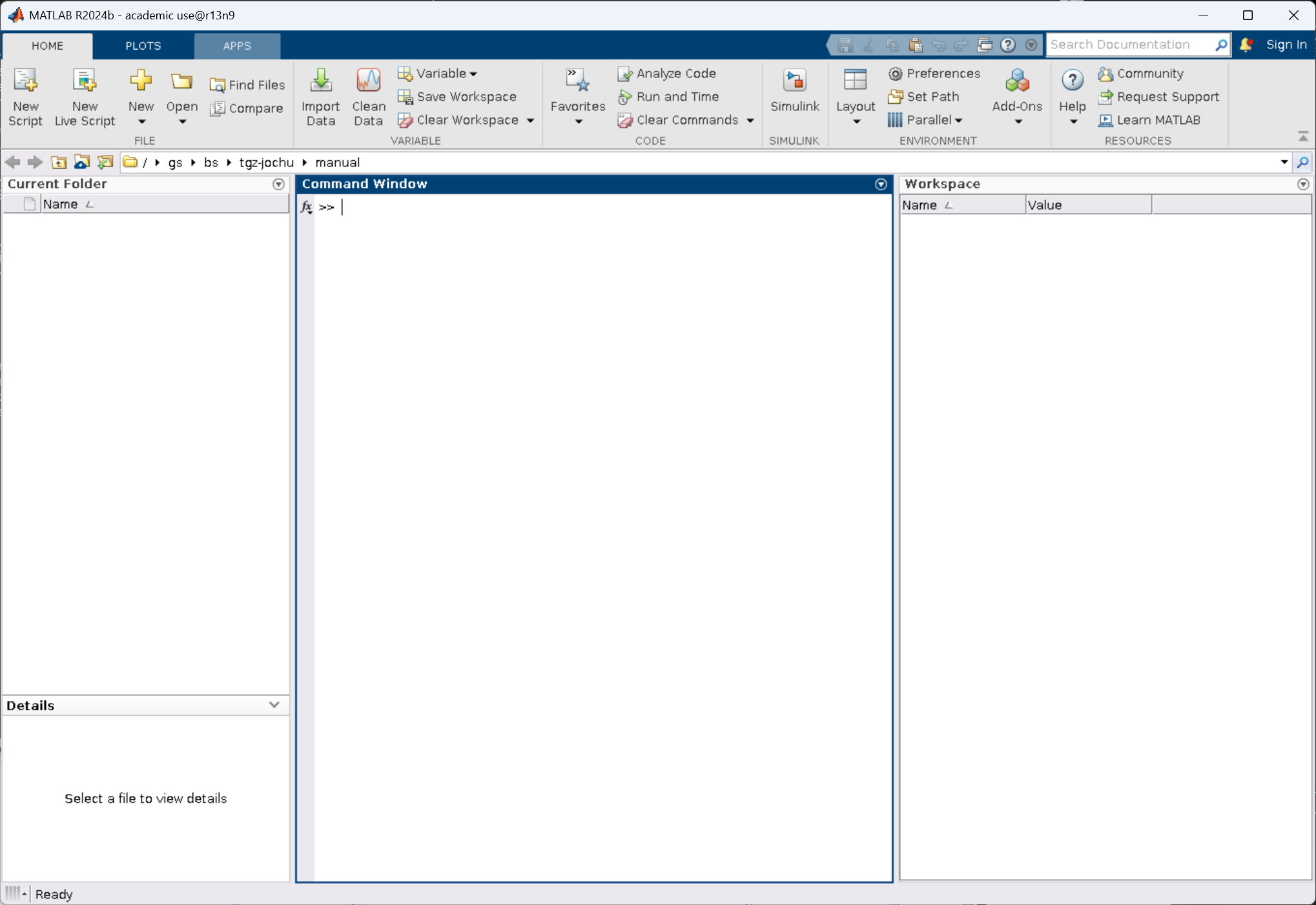Viewport: 1316px width, 905px height.
Task: Open the Add-Ons menu icon
Action: point(1017,81)
